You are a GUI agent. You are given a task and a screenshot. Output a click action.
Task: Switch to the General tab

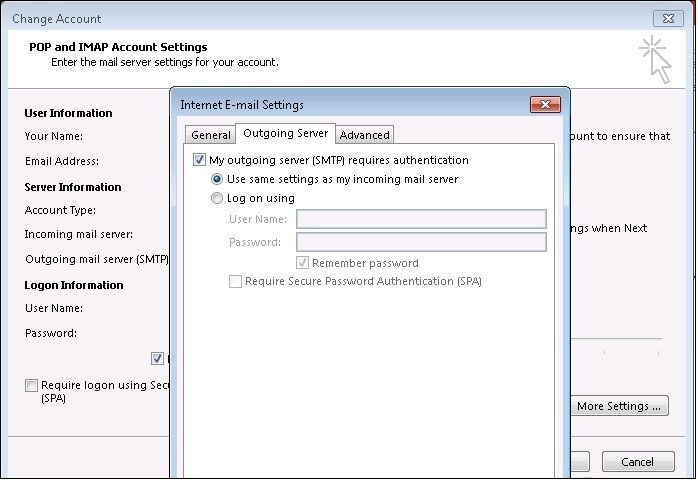point(211,135)
